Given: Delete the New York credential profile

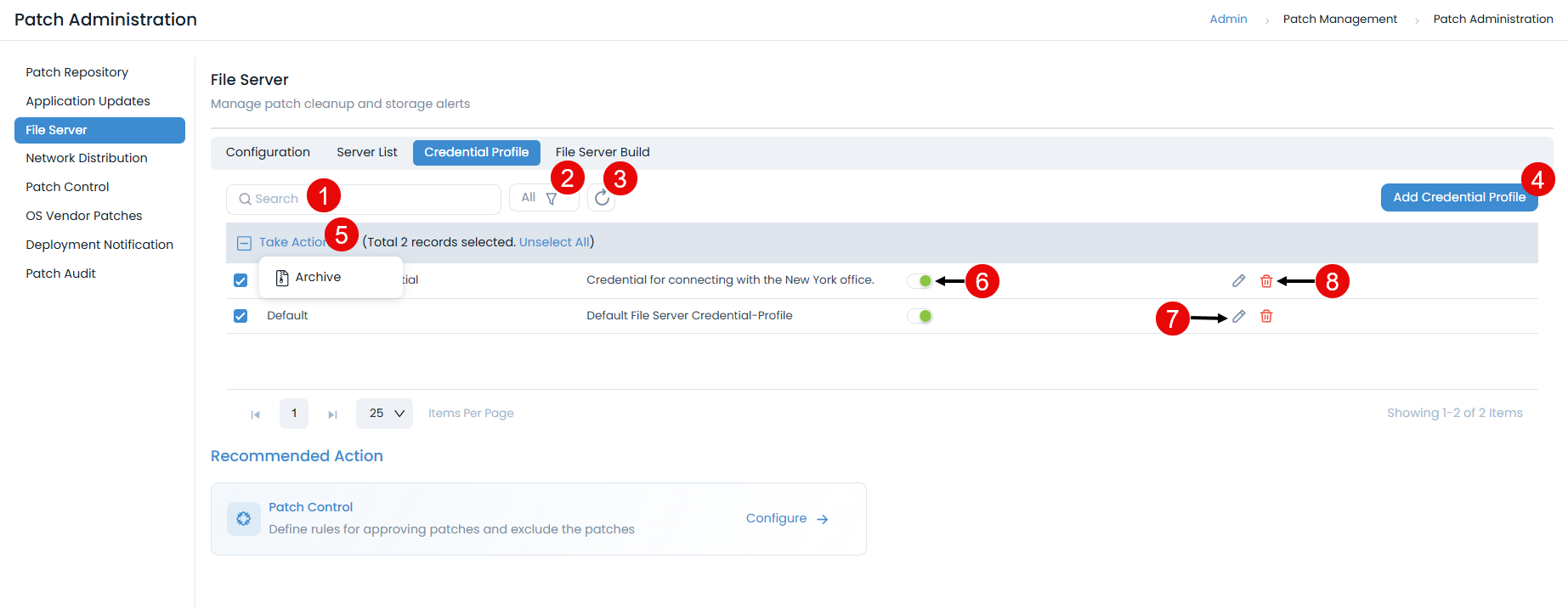Looking at the screenshot, I should (x=1265, y=281).
